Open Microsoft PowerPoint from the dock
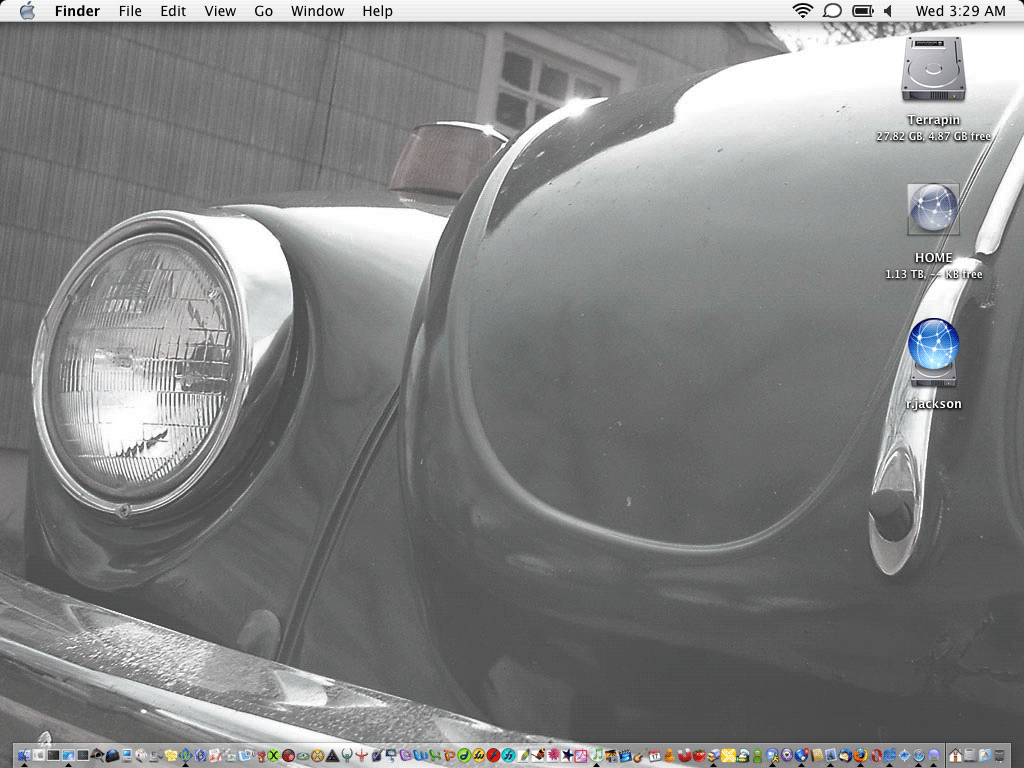Screen dimensions: 1024x768 pos(449,756)
